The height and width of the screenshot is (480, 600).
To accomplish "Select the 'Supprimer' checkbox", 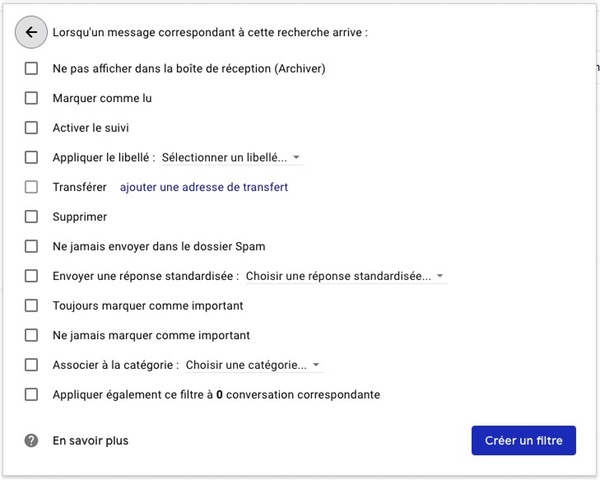I will coord(32,217).
